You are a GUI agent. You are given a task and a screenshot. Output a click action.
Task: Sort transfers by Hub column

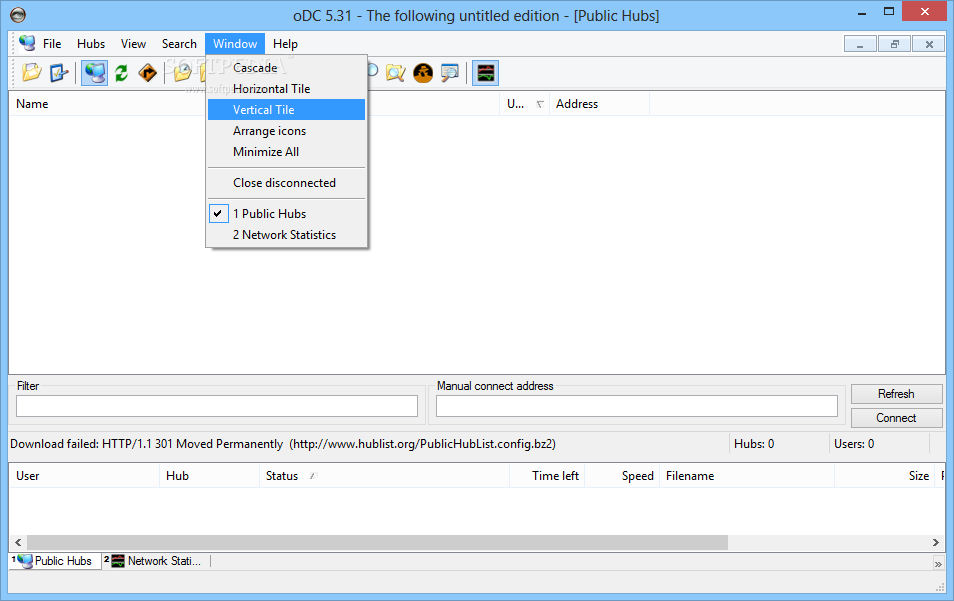[209, 476]
